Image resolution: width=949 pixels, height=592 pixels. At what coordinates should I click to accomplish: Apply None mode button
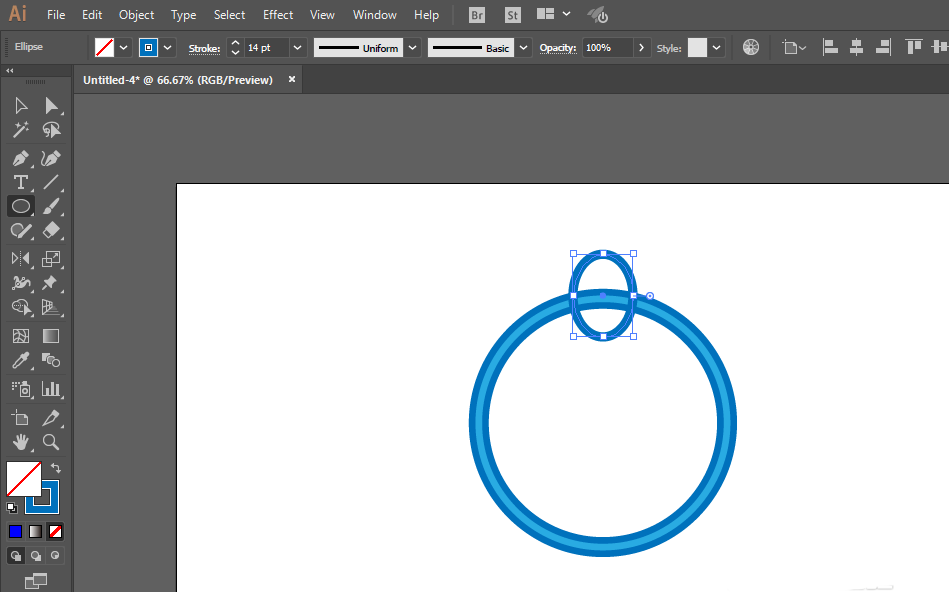click(x=55, y=531)
